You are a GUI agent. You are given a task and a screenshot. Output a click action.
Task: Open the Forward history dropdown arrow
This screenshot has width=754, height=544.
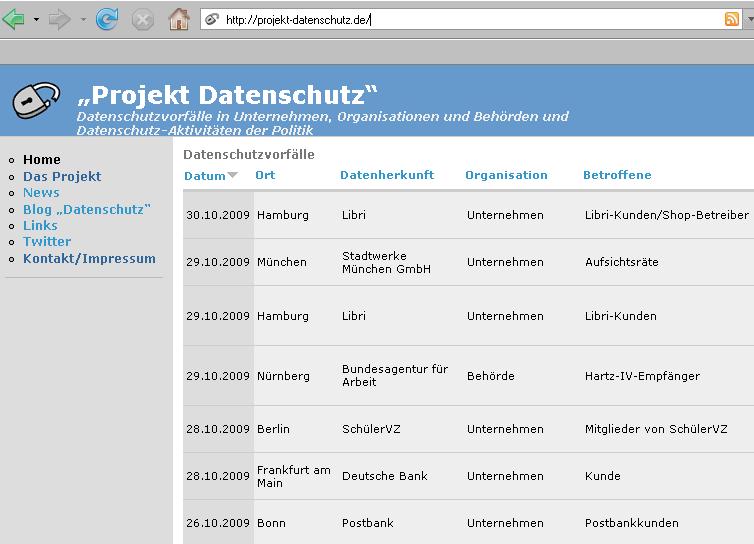coord(83,20)
